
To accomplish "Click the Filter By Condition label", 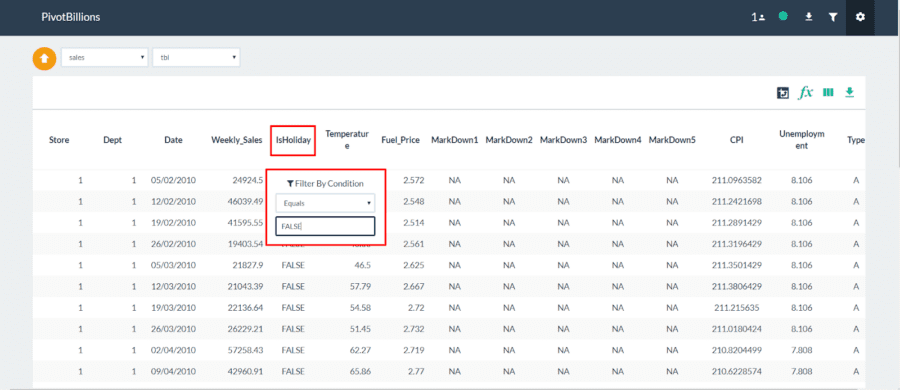I will pyautogui.click(x=325, y=184).
